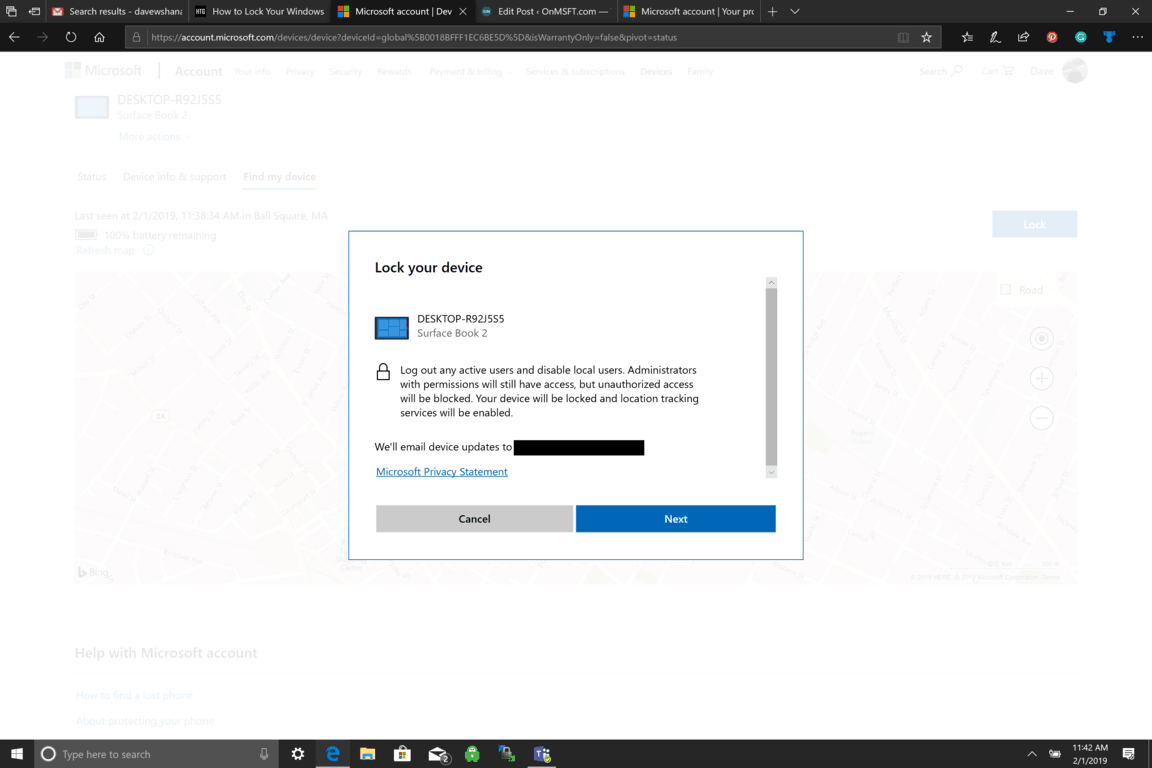The image size is (1152, 768).
Task: Click the dialog scrollbar up arrow
Action: coord(771,283)
